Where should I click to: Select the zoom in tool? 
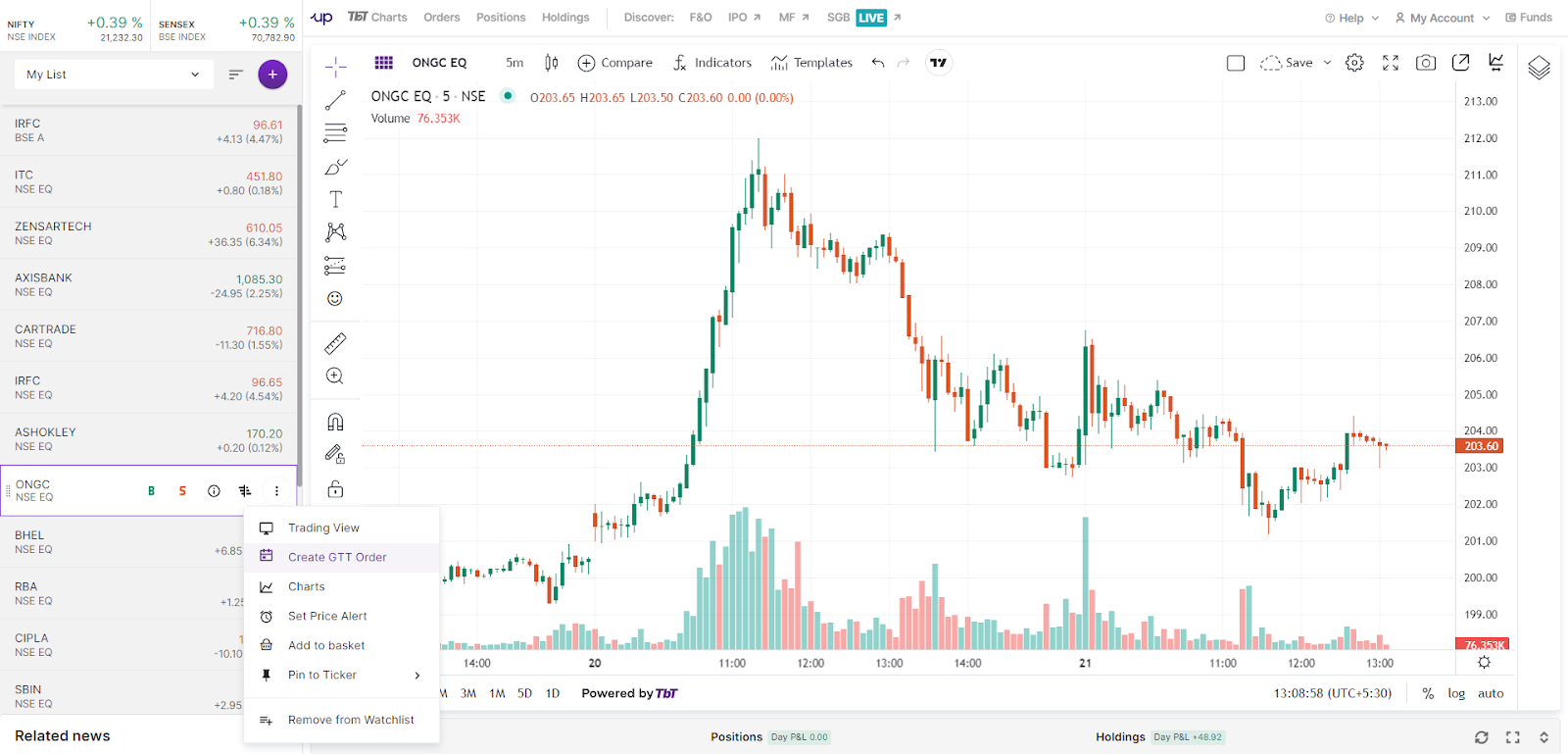335,376
